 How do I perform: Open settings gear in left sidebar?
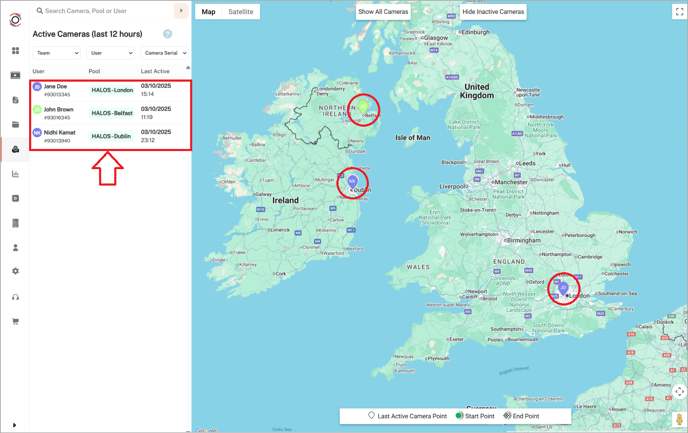point(15,271)
